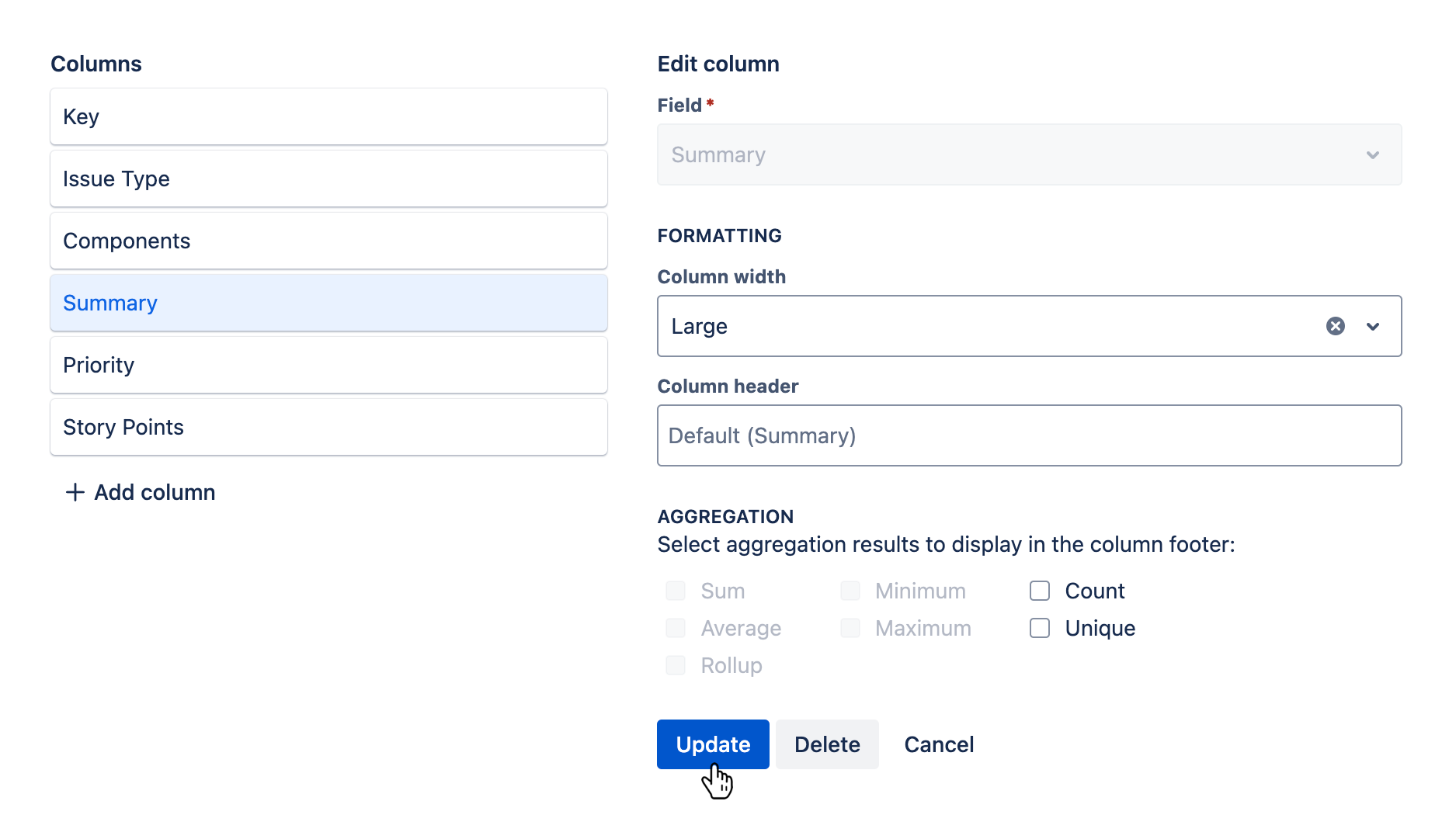
Task: Select the Key column row
Action: pyautogui.click(x=328, y=116)
